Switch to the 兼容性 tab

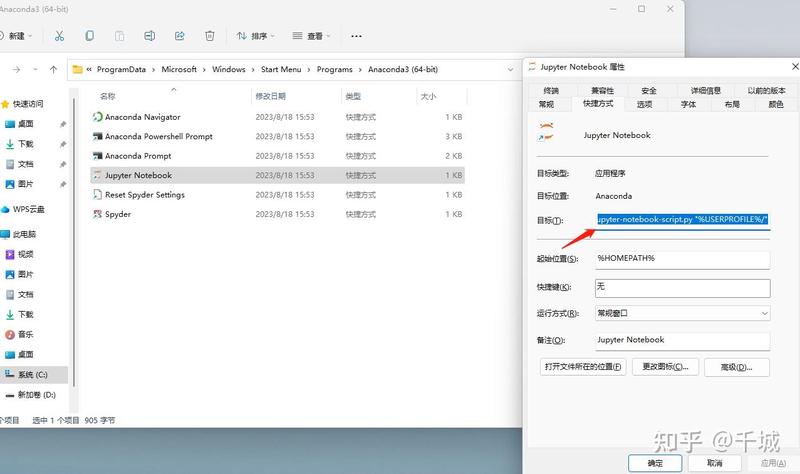602,90
